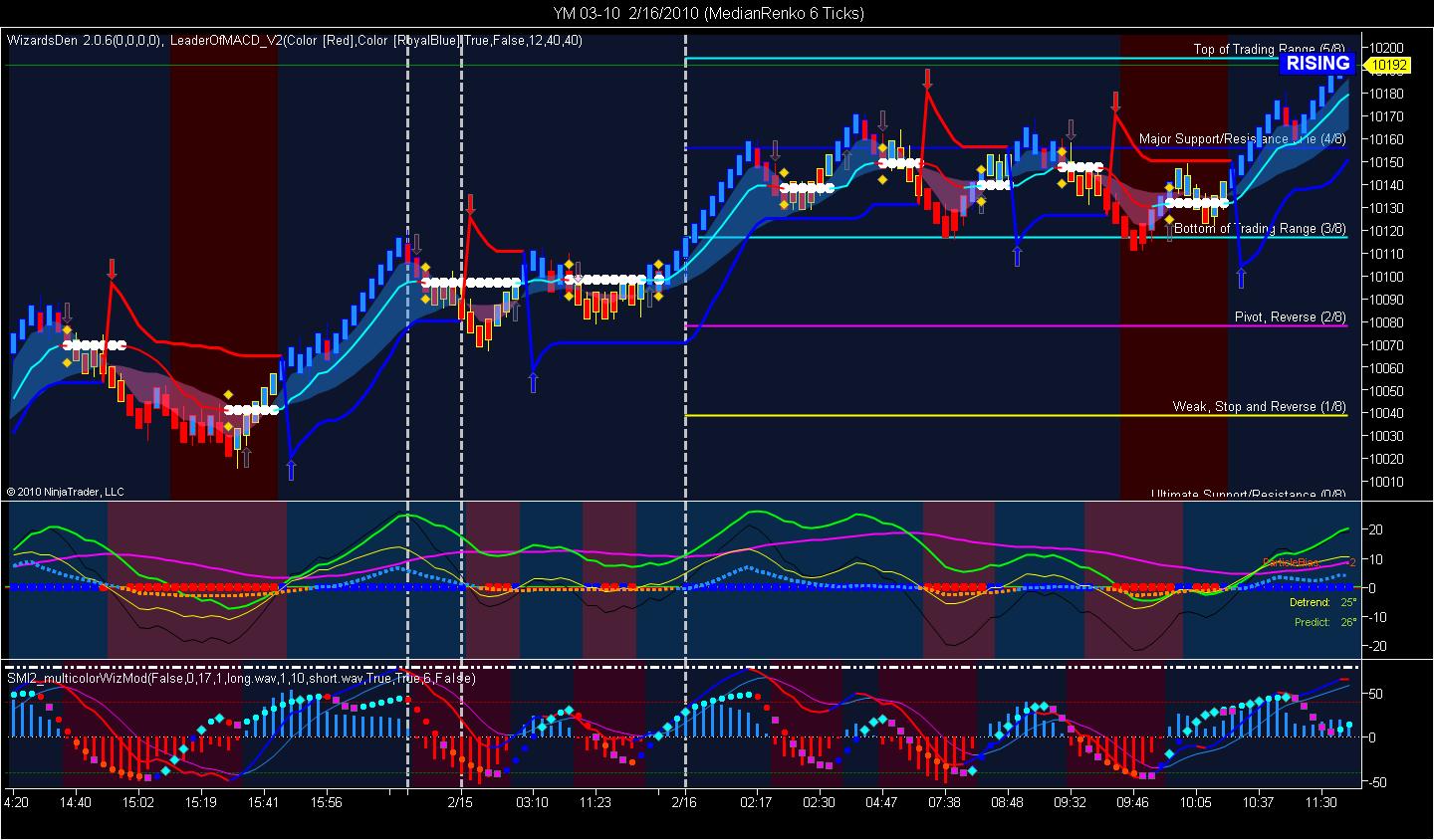The width and height of the screenshot is (1434, 840).
Task: Click the 10120 price axis label
Action: click(x=1386, y=231)
